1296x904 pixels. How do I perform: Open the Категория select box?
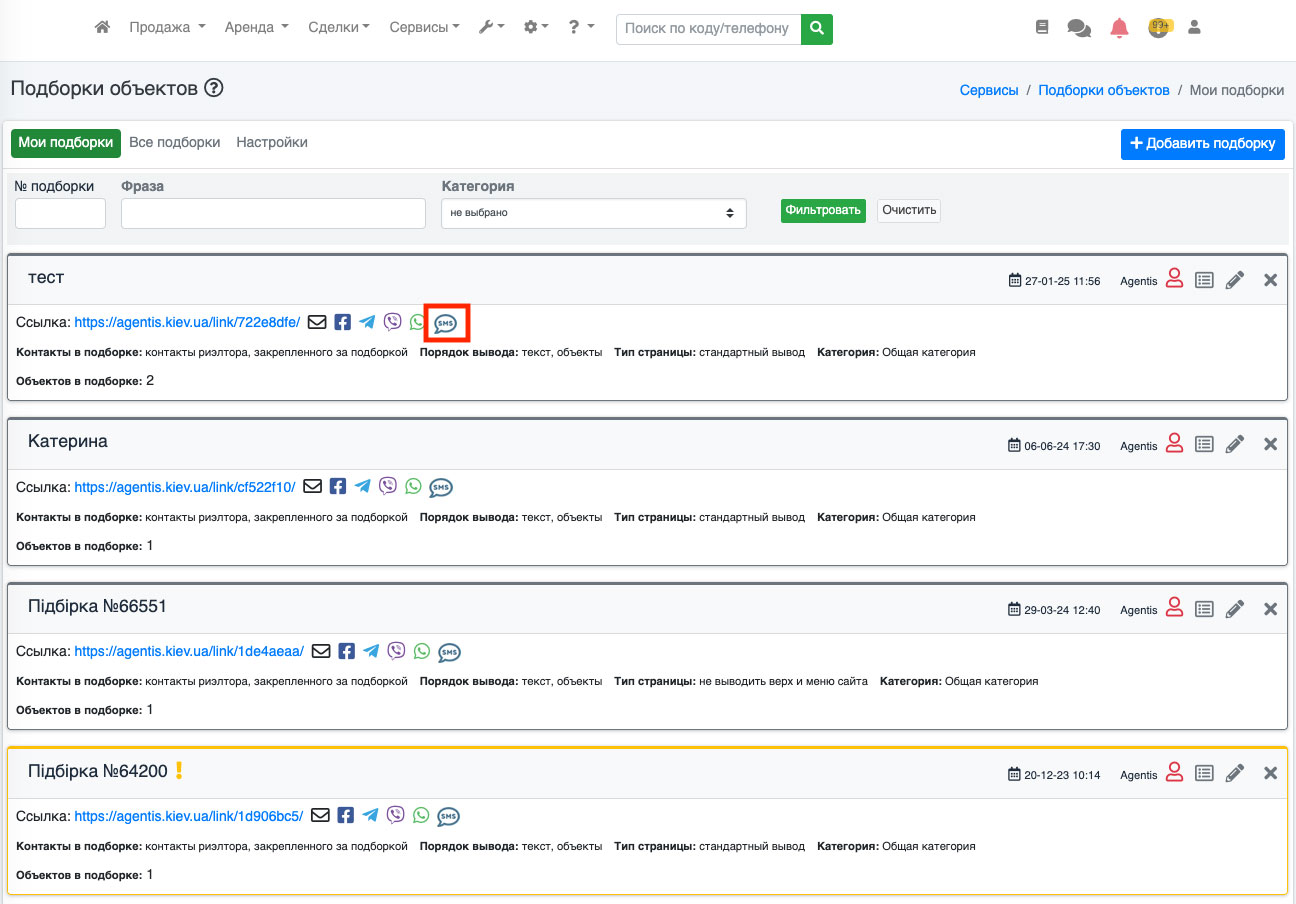click(593, 213)
